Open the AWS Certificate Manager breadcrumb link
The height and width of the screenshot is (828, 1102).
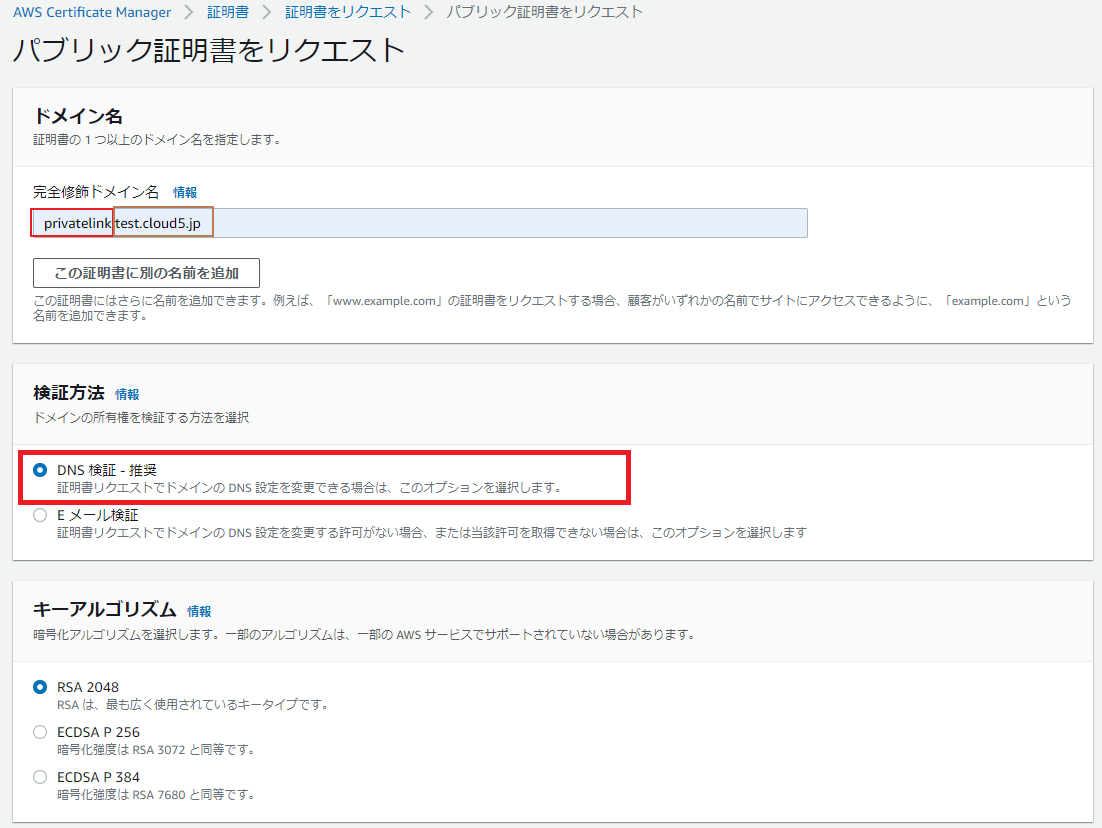[x=92, y=12]
